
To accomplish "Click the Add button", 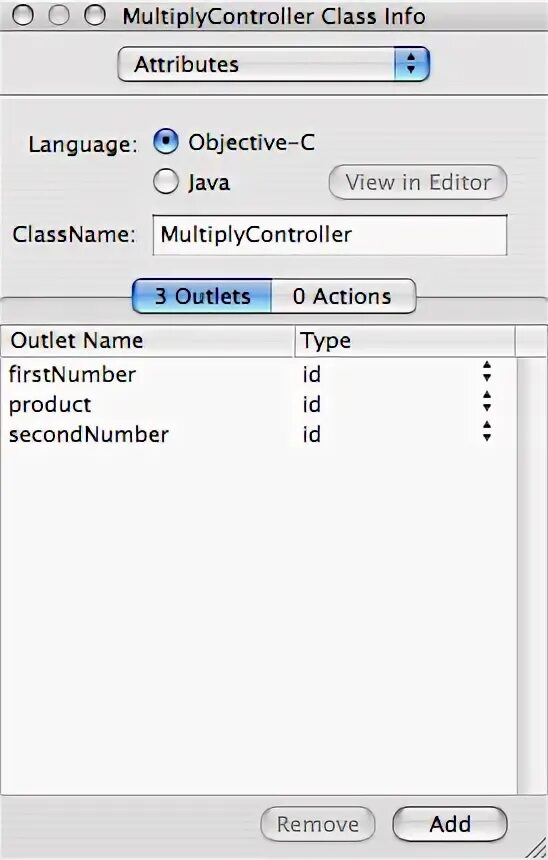I will [450, 824].
